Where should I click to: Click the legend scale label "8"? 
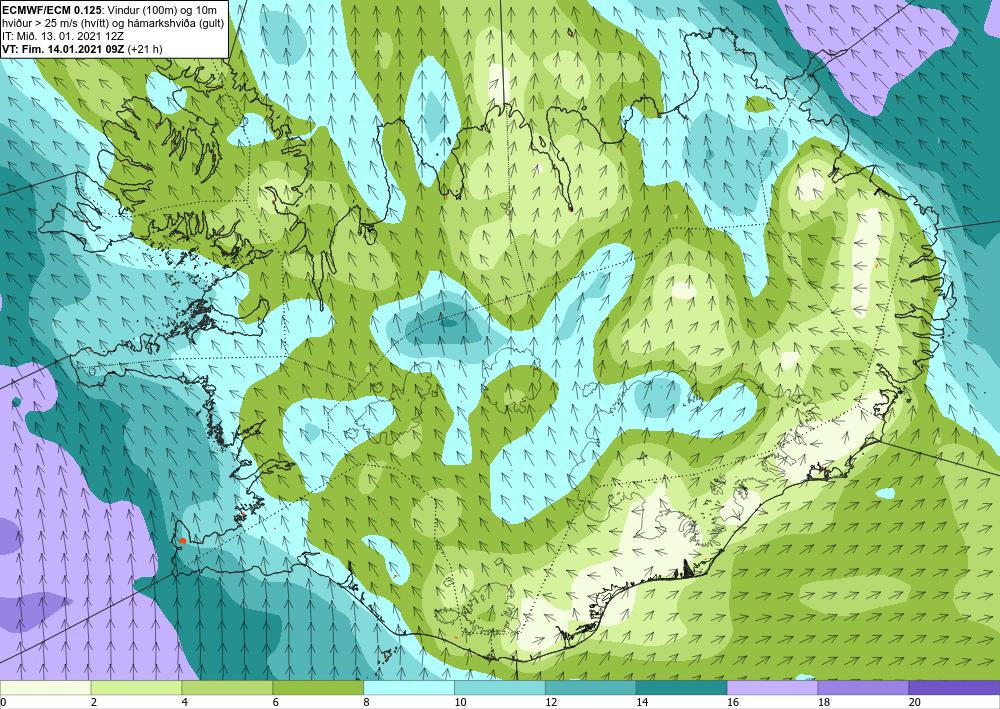[x=367, y=702]
